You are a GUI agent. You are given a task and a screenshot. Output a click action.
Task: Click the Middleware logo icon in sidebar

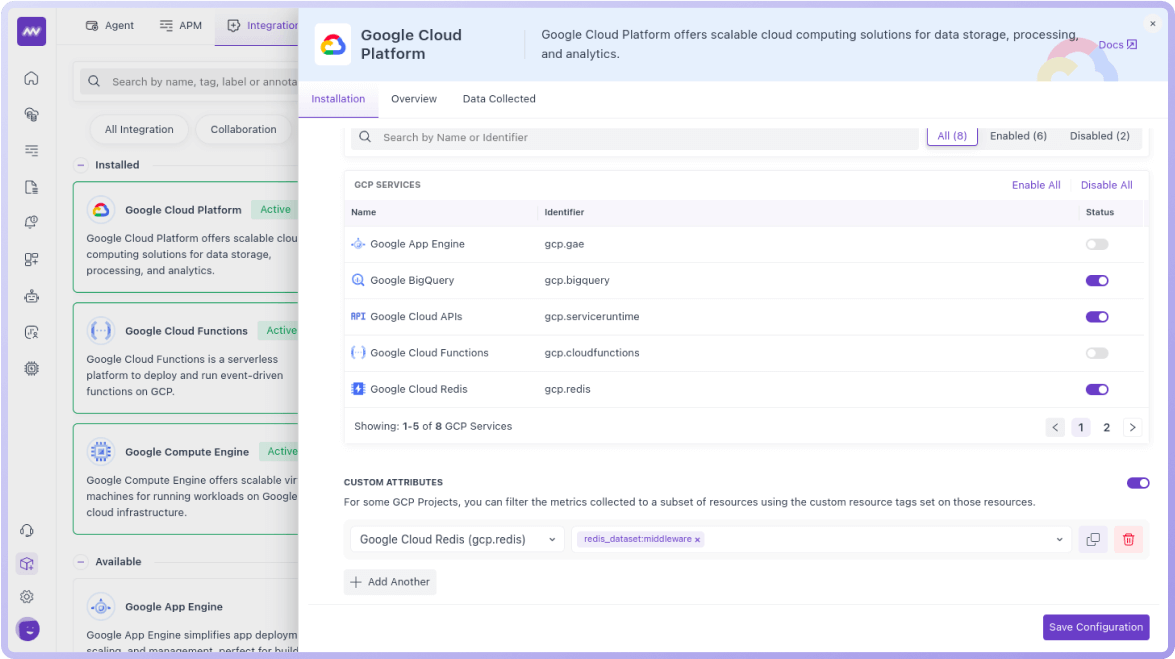(31, 31)
